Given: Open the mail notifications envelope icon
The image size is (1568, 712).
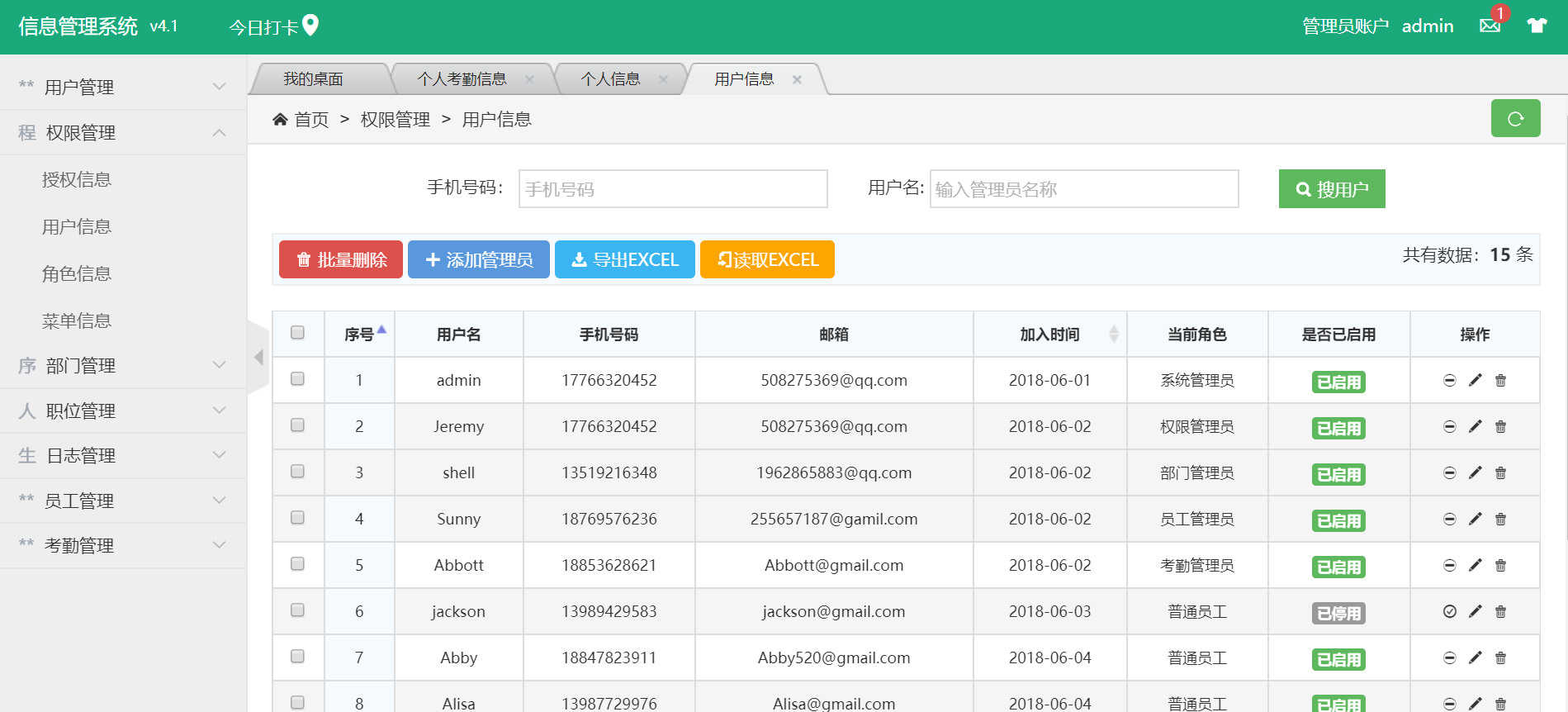Looking at the screenshot, I should click(1490, 26).
